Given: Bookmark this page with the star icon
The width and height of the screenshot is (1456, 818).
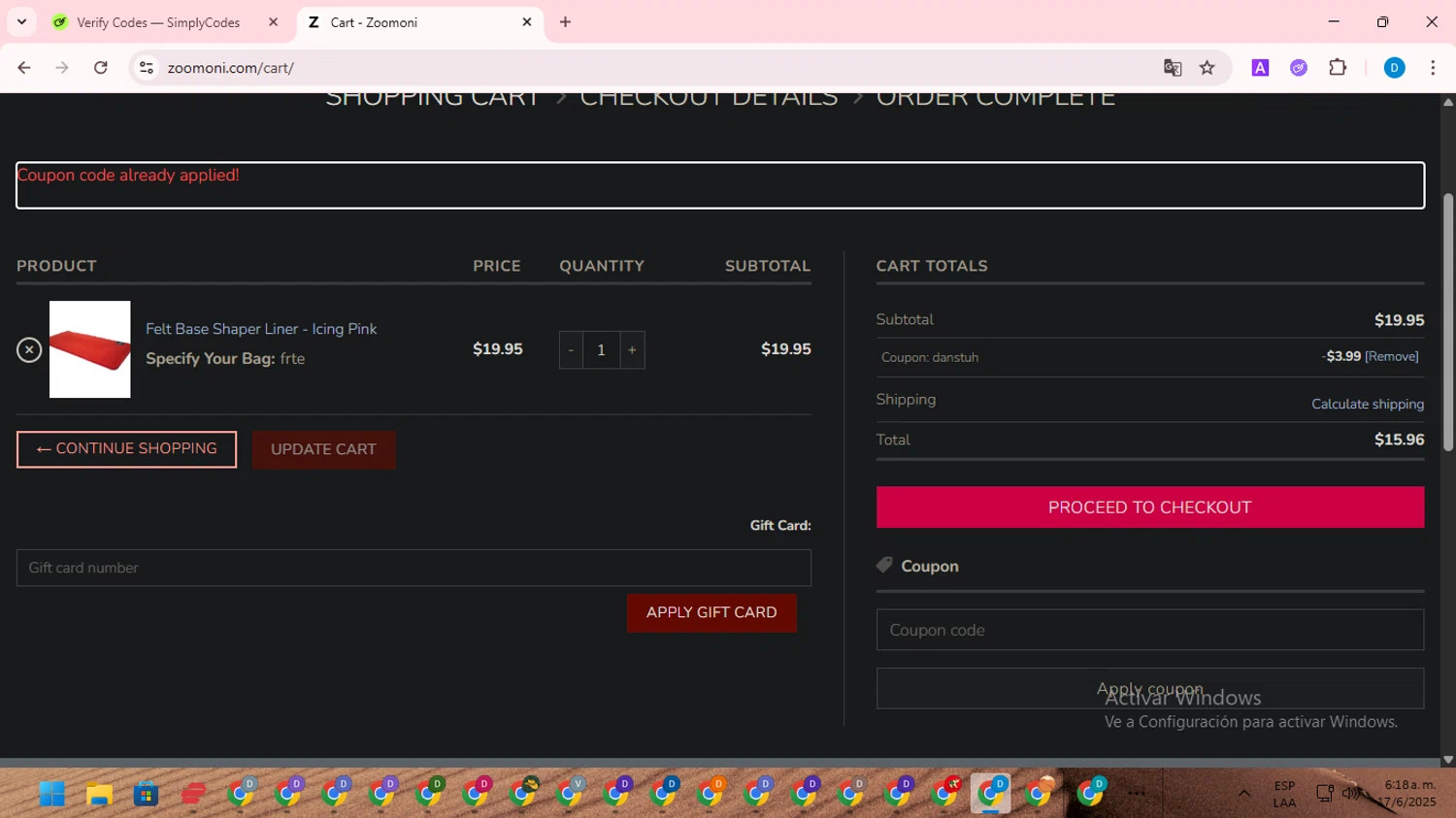Looking at the screenshot, I should [x=1207, y=68].
